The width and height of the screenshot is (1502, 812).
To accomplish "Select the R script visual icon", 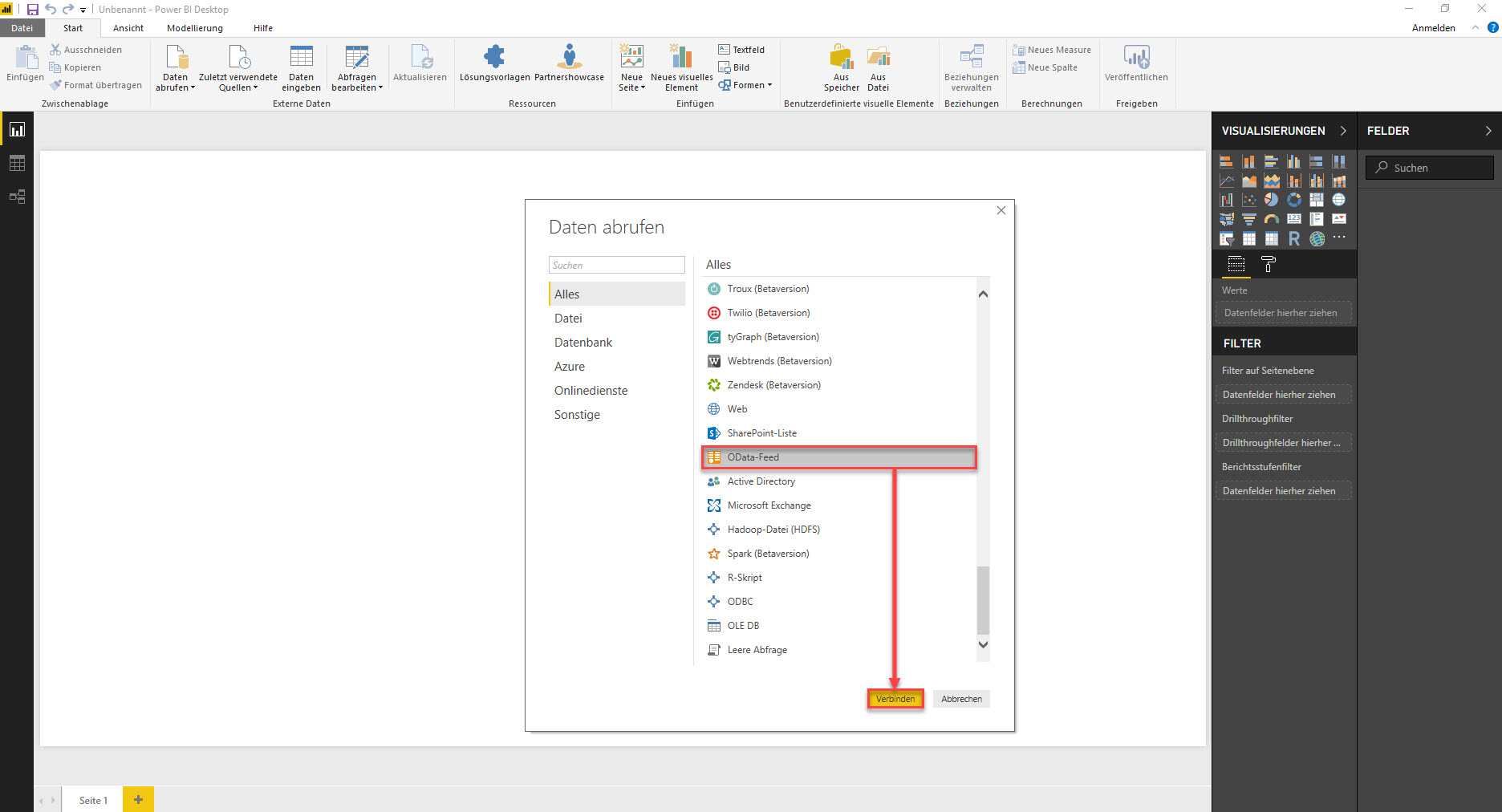I will click(x=1293, y=238).
